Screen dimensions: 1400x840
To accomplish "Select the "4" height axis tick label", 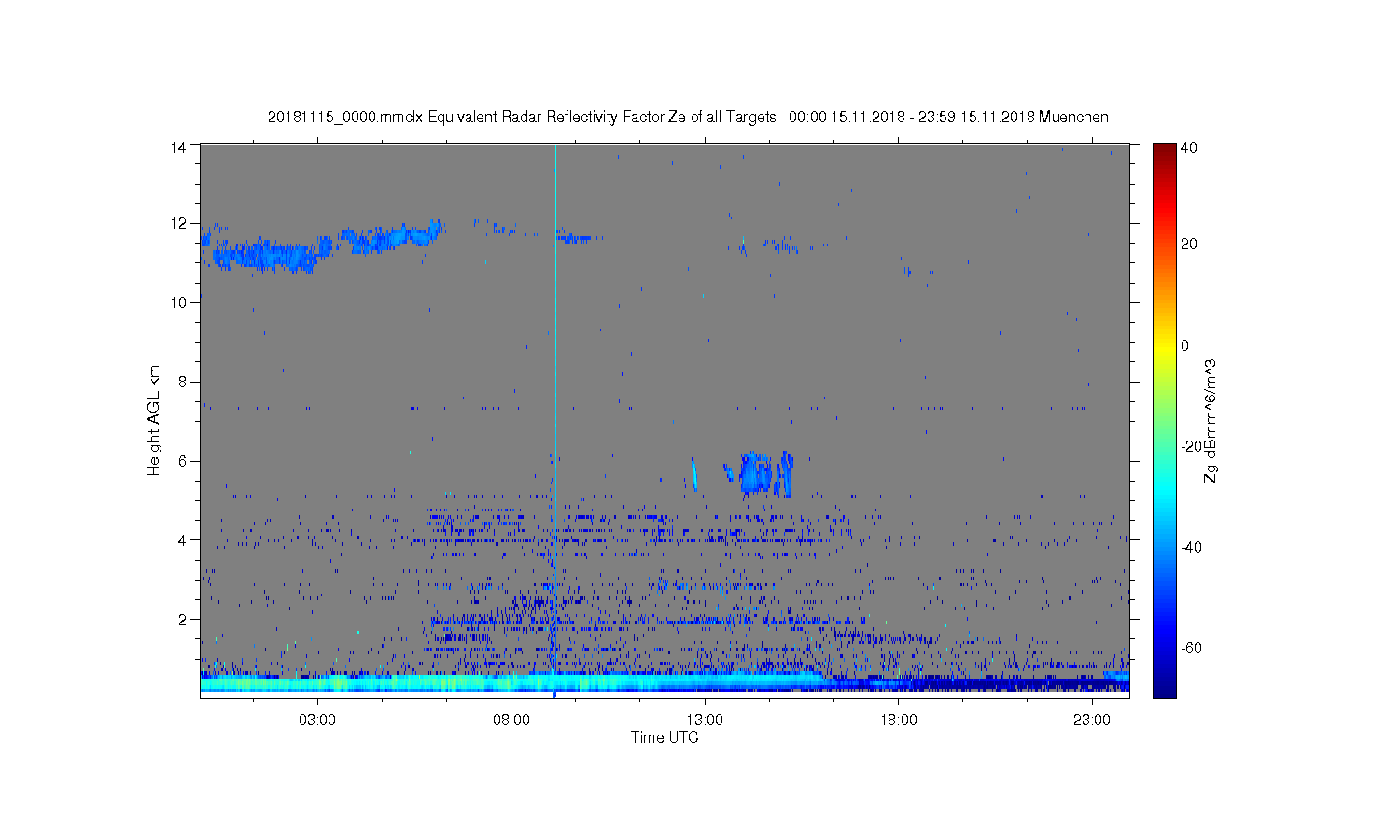I will point(183,539).
